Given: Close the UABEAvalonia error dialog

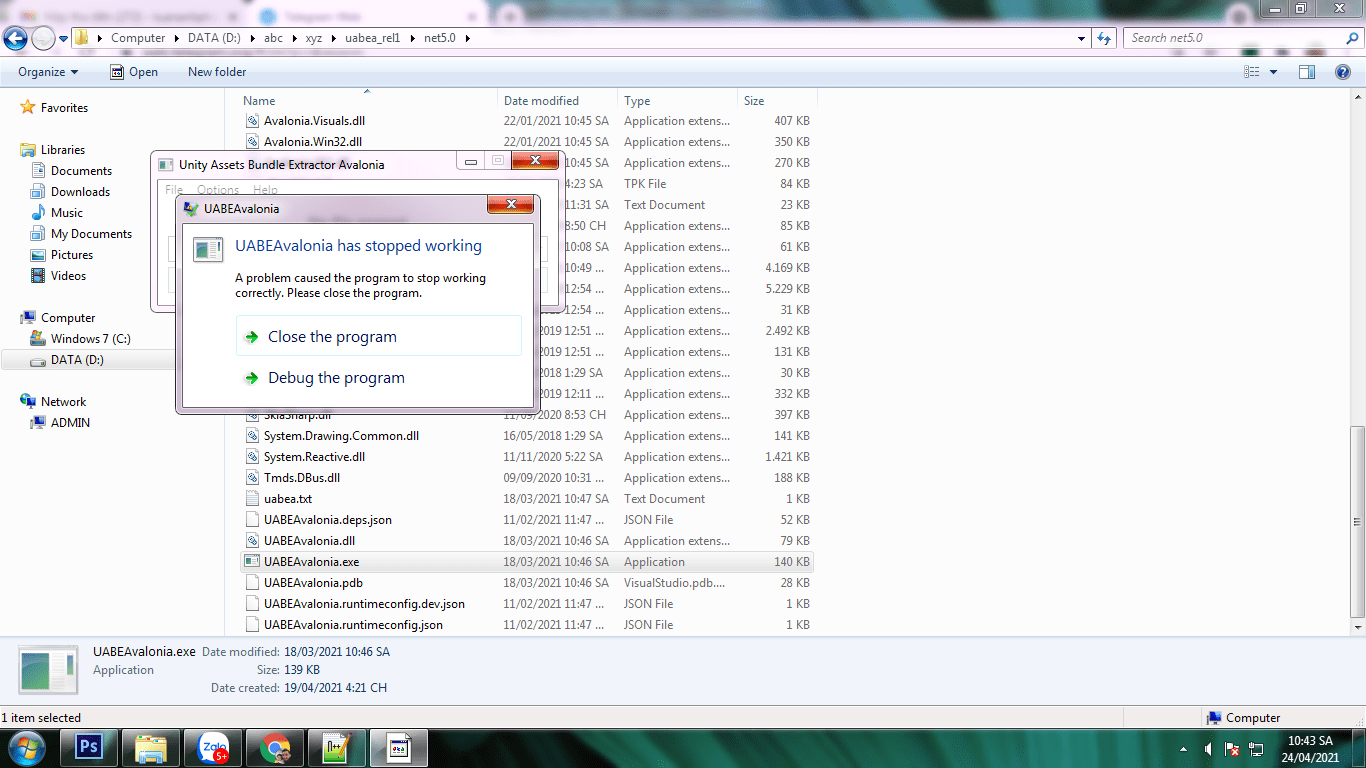Looking at the screenshot, I should [x=510, y=205].
